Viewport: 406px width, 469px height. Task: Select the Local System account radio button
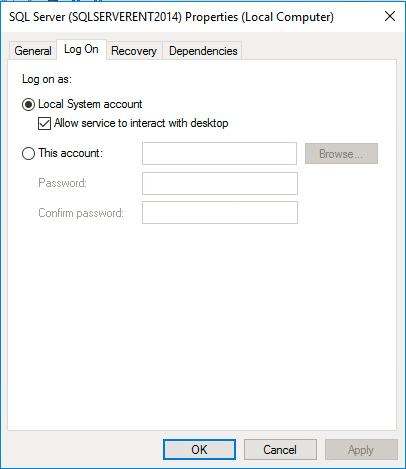(28, 104)
